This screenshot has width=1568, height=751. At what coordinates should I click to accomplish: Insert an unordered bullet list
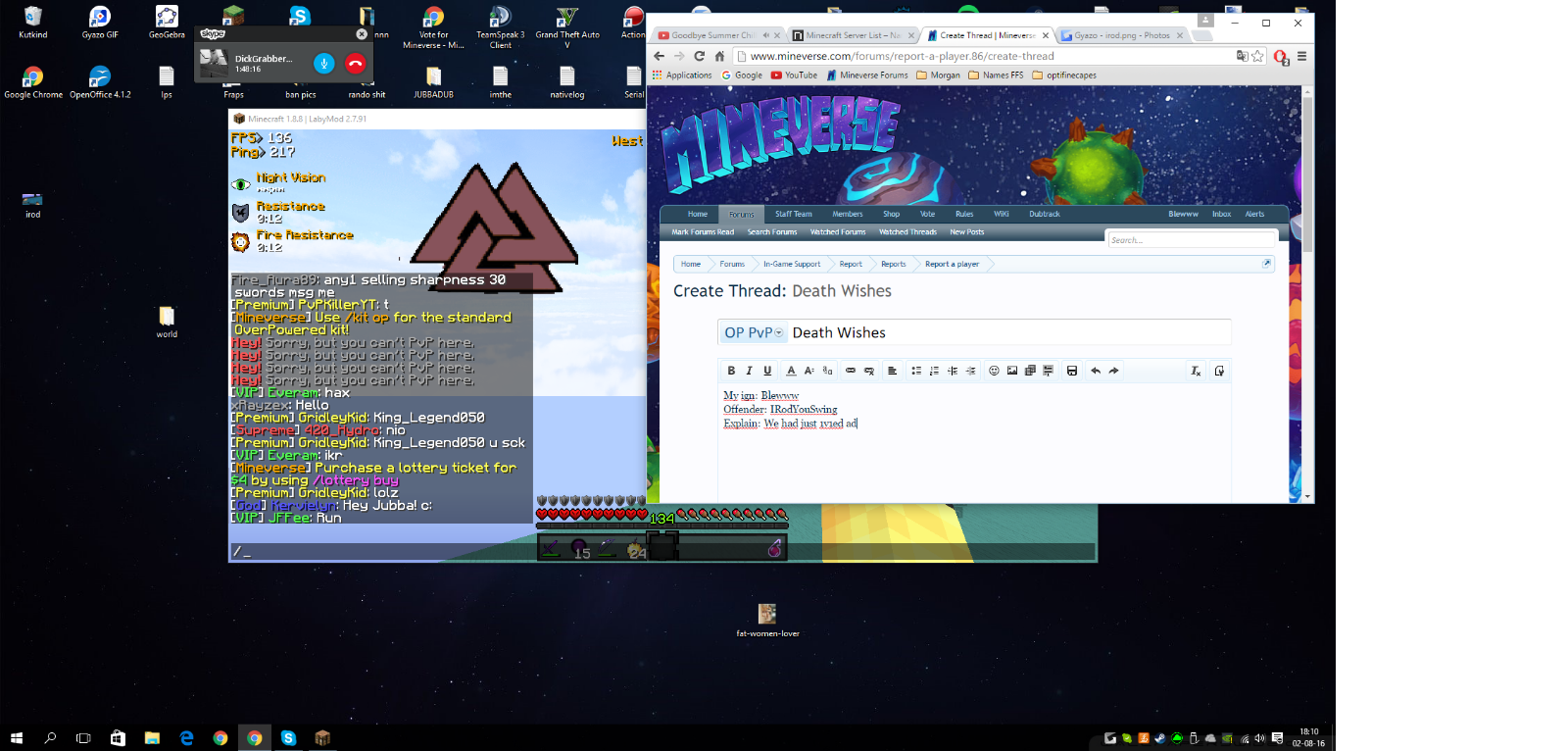[x=916, y=371]
